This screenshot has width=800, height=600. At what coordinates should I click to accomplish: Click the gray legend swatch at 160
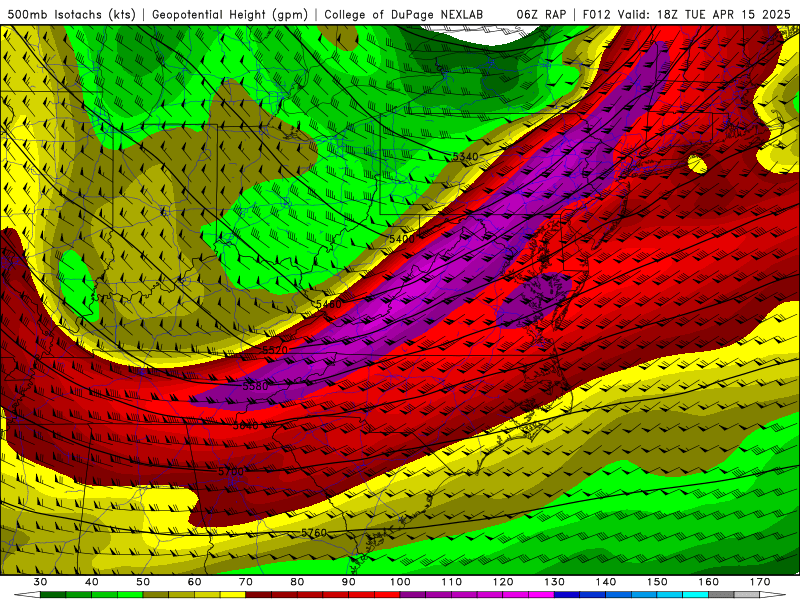[721, 595]
